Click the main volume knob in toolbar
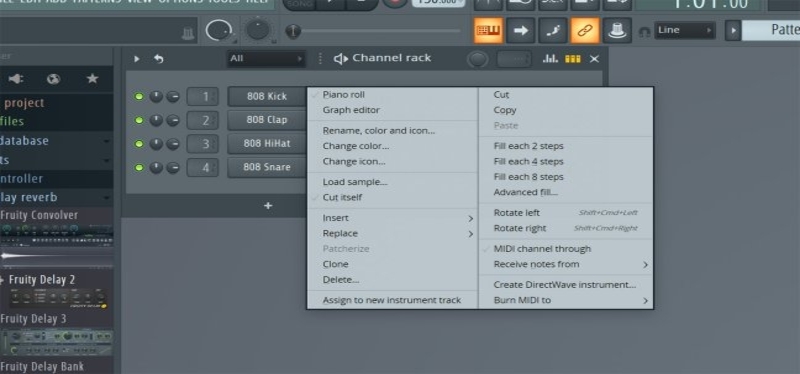Screen dimensions: 800x374 click(x=218, y=31)
